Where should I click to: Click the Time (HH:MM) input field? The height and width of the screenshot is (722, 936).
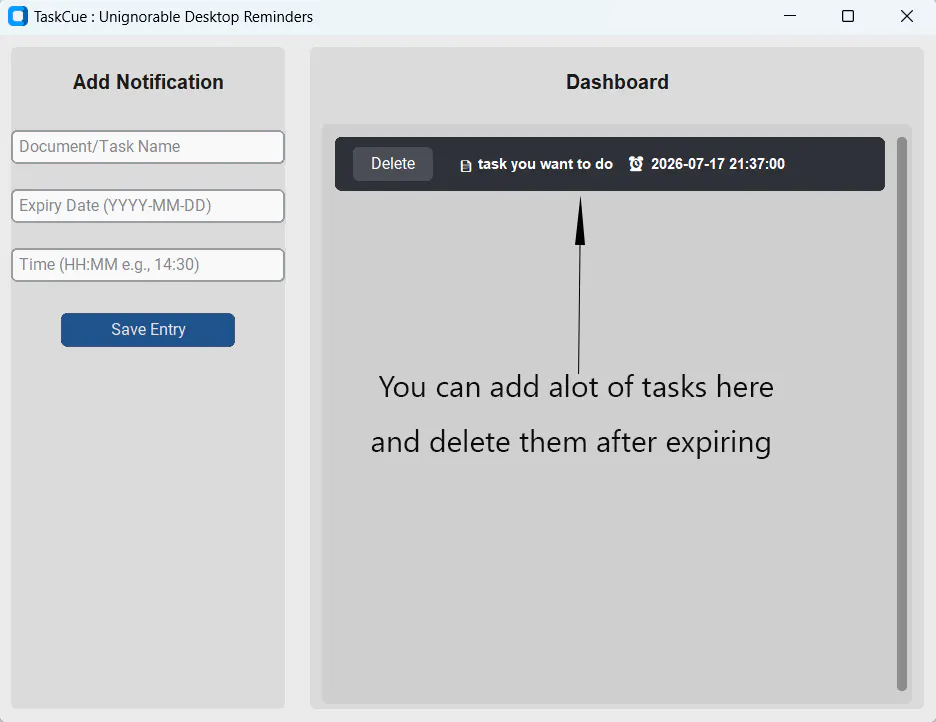(x=148, y=265)
